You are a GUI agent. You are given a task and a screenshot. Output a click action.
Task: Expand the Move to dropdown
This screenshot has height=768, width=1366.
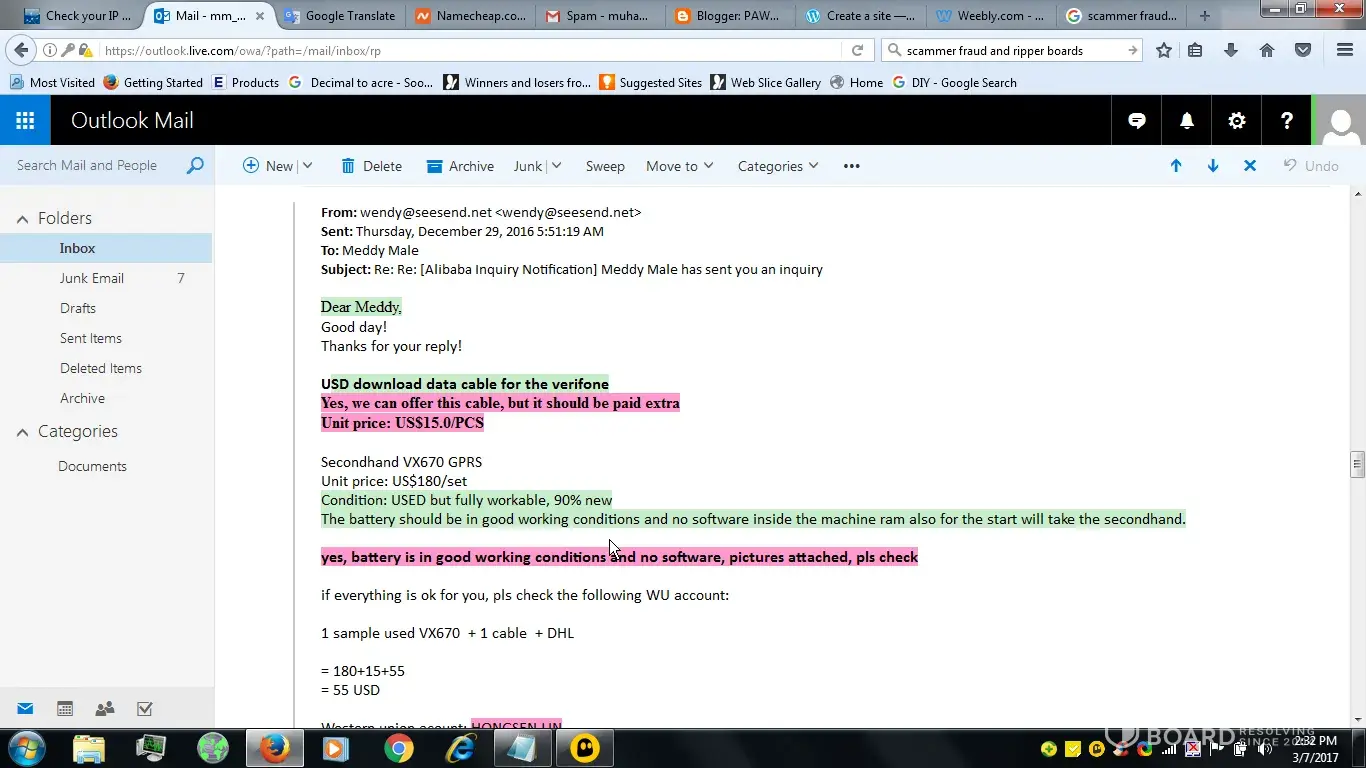(679, 166)
